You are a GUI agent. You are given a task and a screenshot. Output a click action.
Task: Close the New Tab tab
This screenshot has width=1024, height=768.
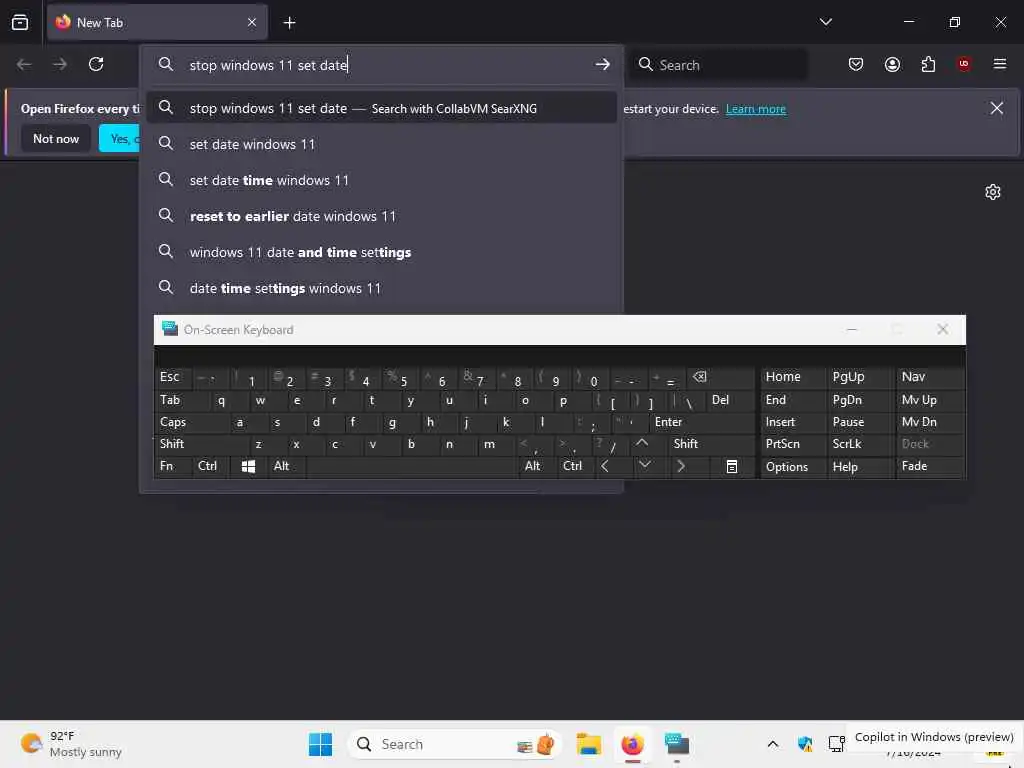252,22
